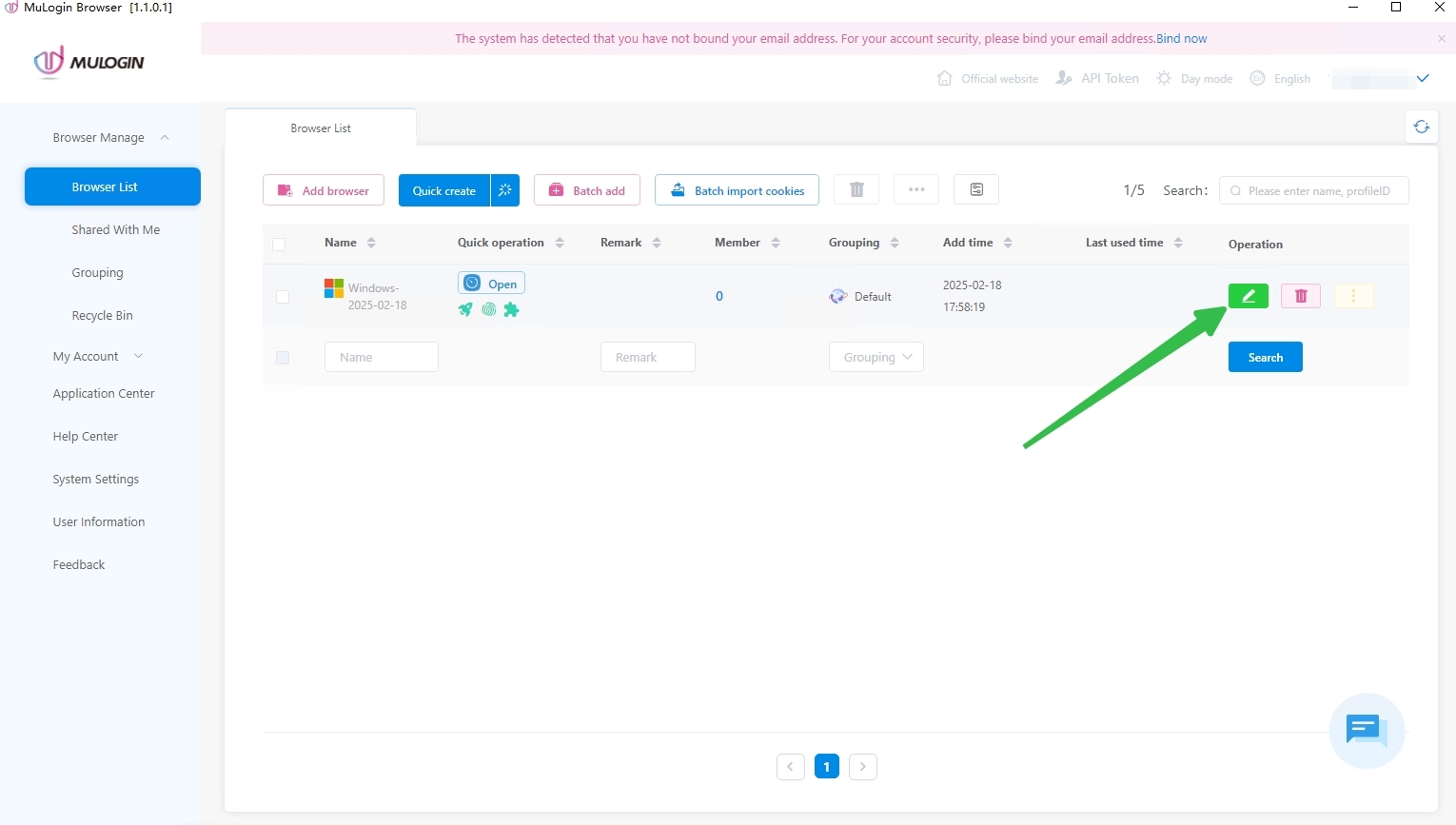Click the green puzzle plugin icon

coord(511,309)
